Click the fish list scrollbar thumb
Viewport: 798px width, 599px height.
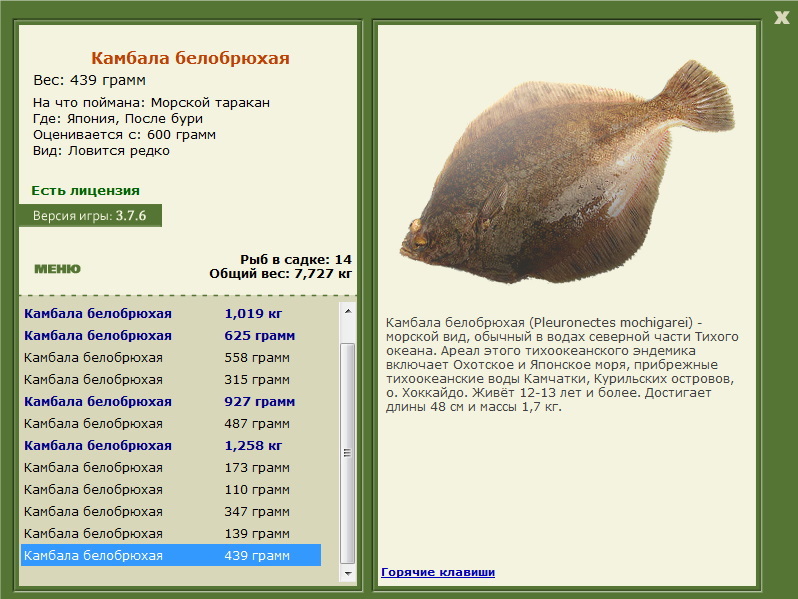(x=348, y=453)
